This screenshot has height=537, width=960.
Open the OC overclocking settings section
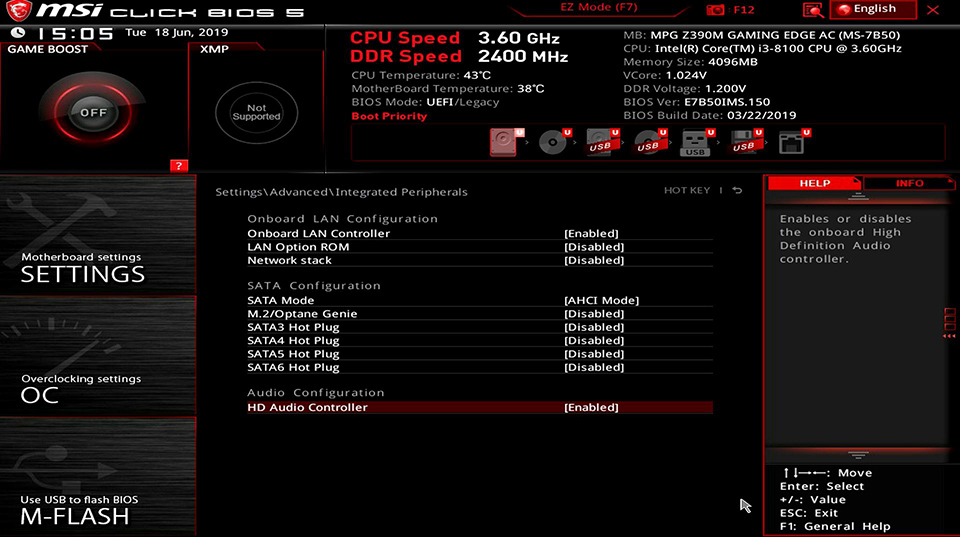98,356
